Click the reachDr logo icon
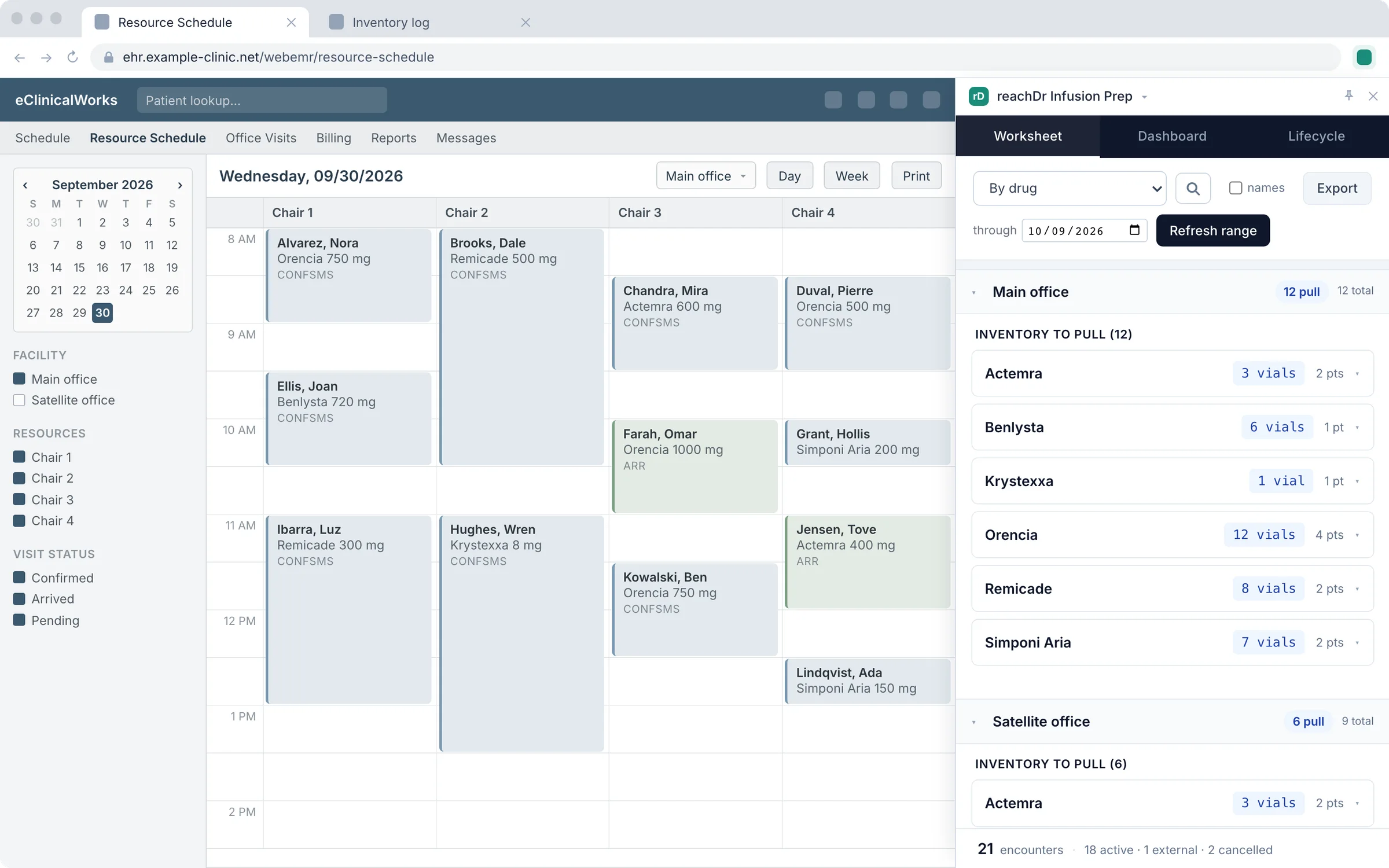This screenshot has height=868, width=1389. (x=979, y=96)
